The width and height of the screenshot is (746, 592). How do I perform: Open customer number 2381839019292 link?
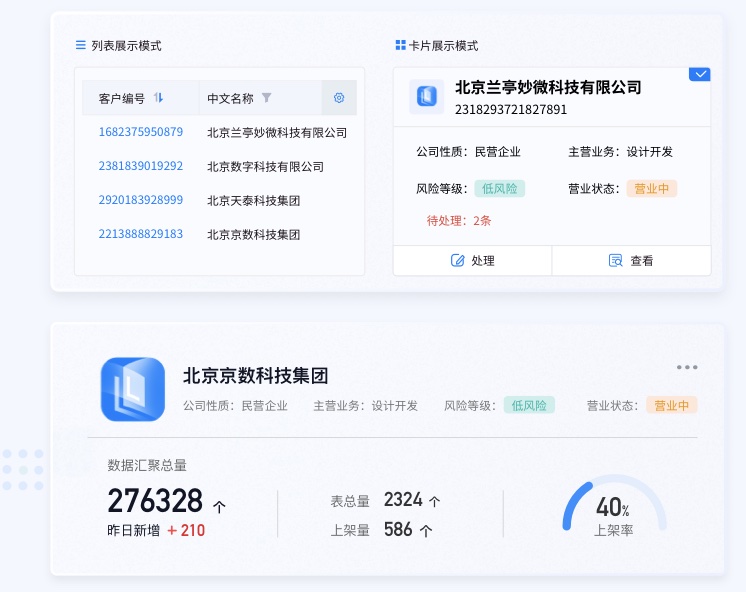141,166
